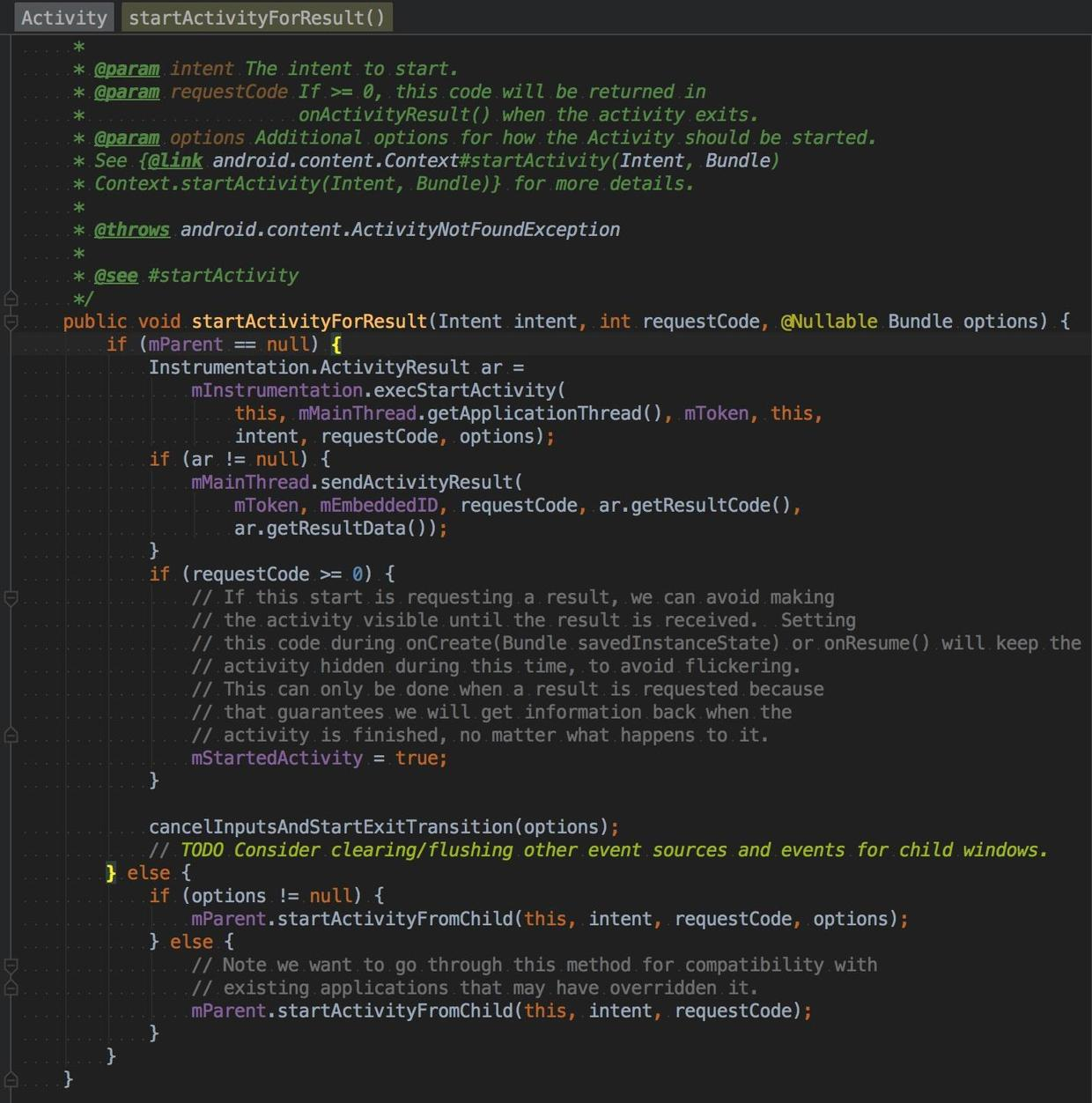
Task: Click fold marker beside 'existing applications' comment line
Action: tap(11, 988)
